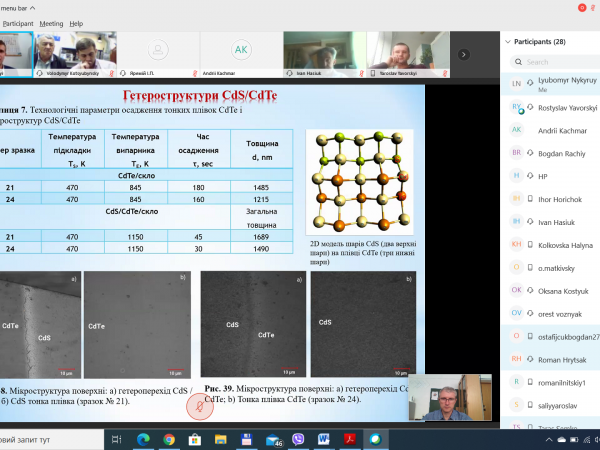Image resolution: width=600 pixels, height=450 pixels.
Task: Open Microsoft Word from the taskbar
Action: tap(324, 439)
